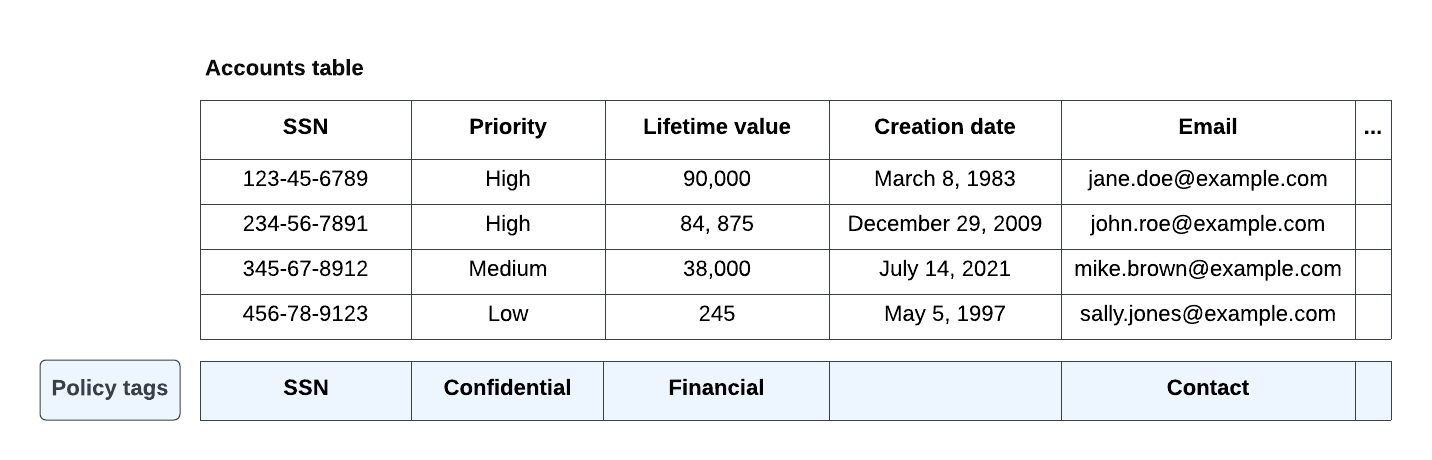Select the Financial policy tag

click(x=716, y=389)
